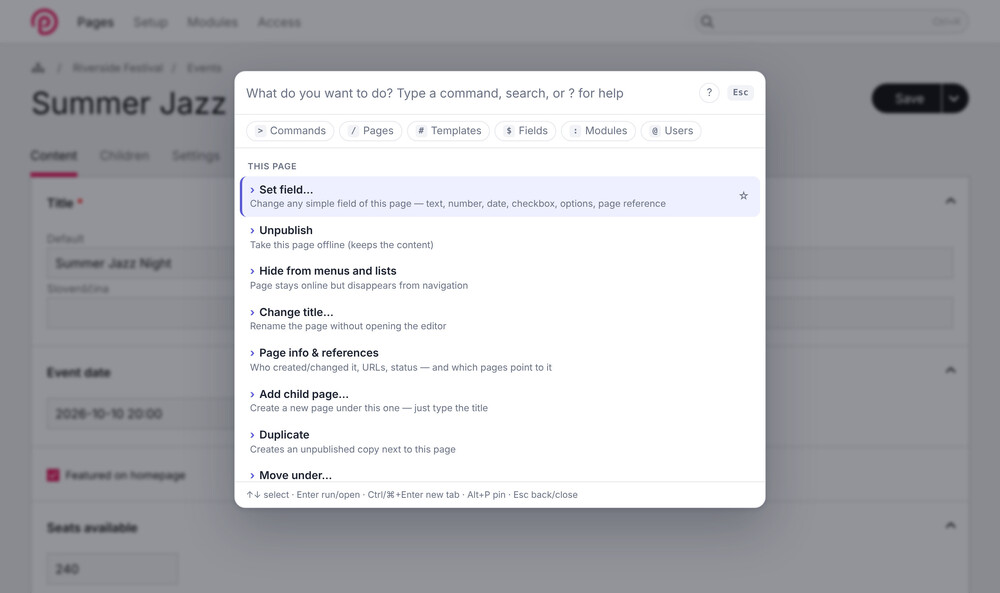Image resolution: width=1000 pixels, height=593 pixels.
Task: Switch to the Children tab
Action: coord(124,156)
